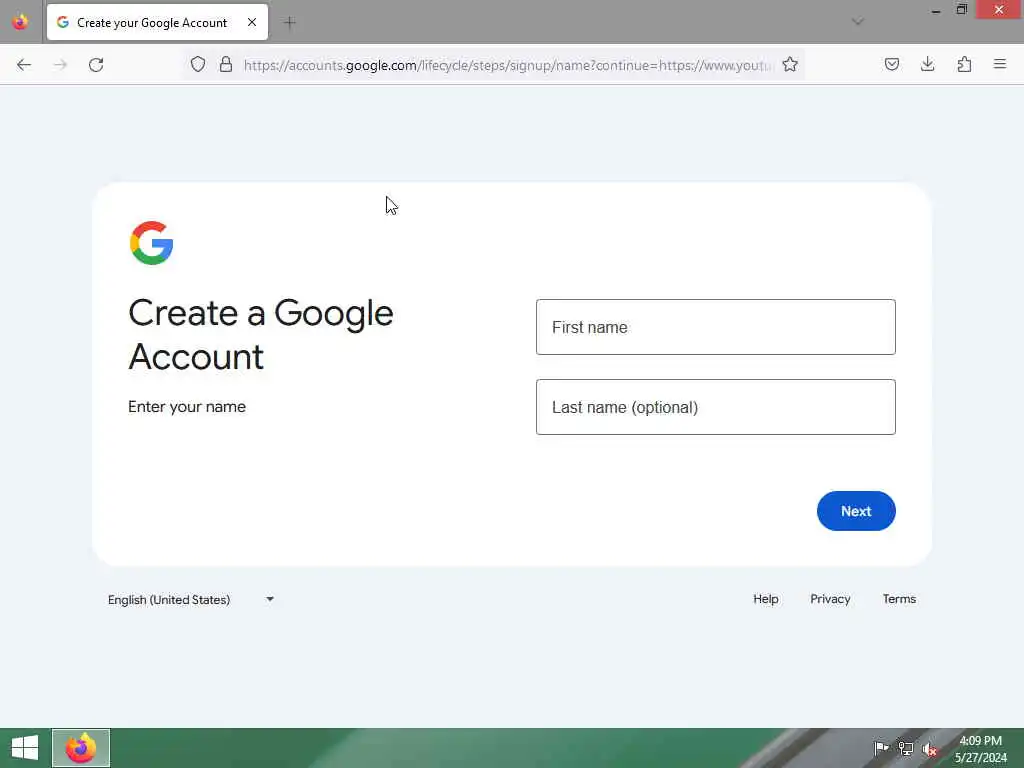Open the Windows Start menu
Viewport: 1024px width, 768px height.
tap(25, 748)
